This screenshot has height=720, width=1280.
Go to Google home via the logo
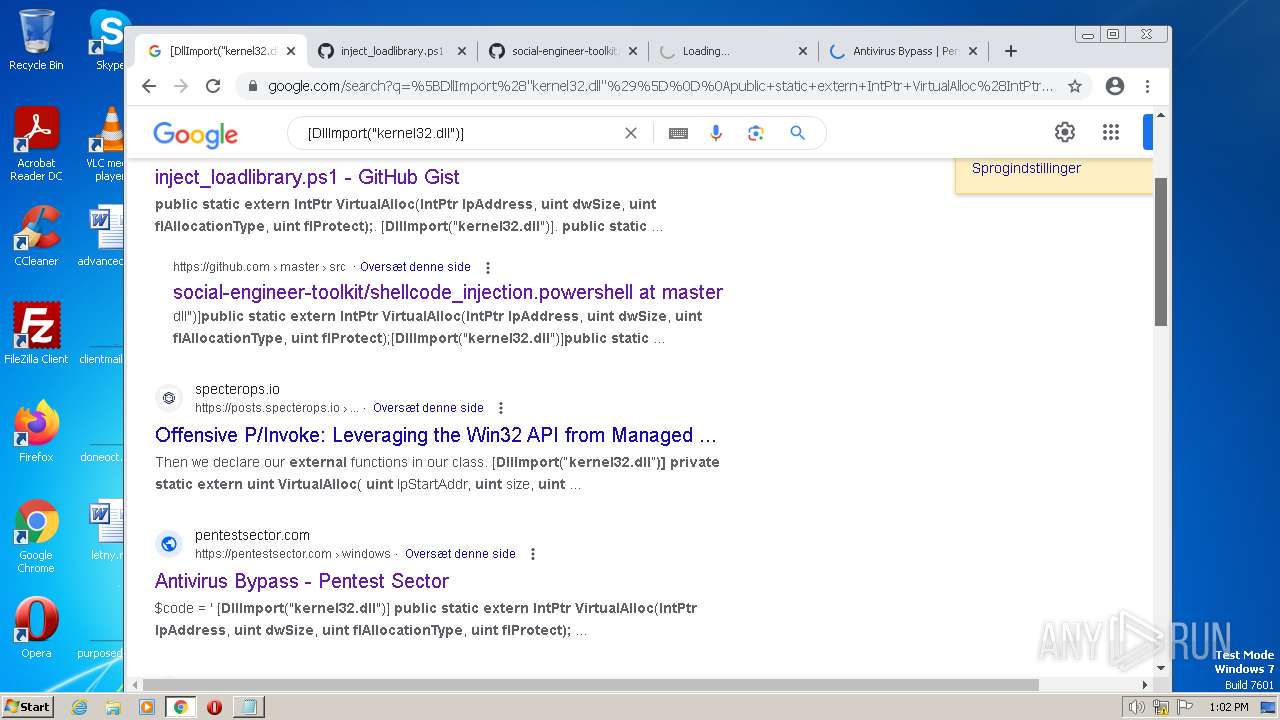click(x=195, y=134)
